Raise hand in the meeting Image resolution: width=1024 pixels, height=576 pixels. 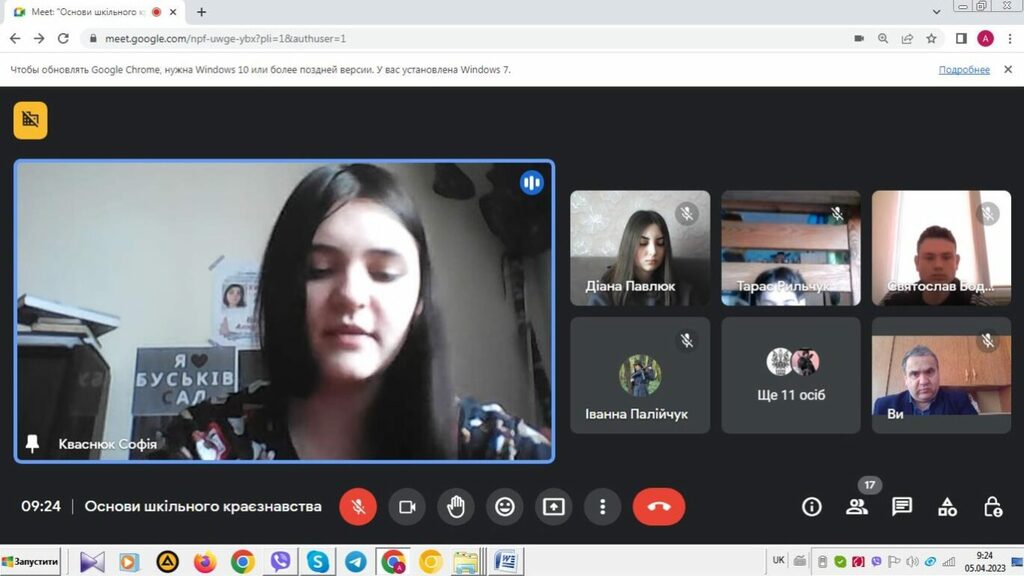point(456,507)
